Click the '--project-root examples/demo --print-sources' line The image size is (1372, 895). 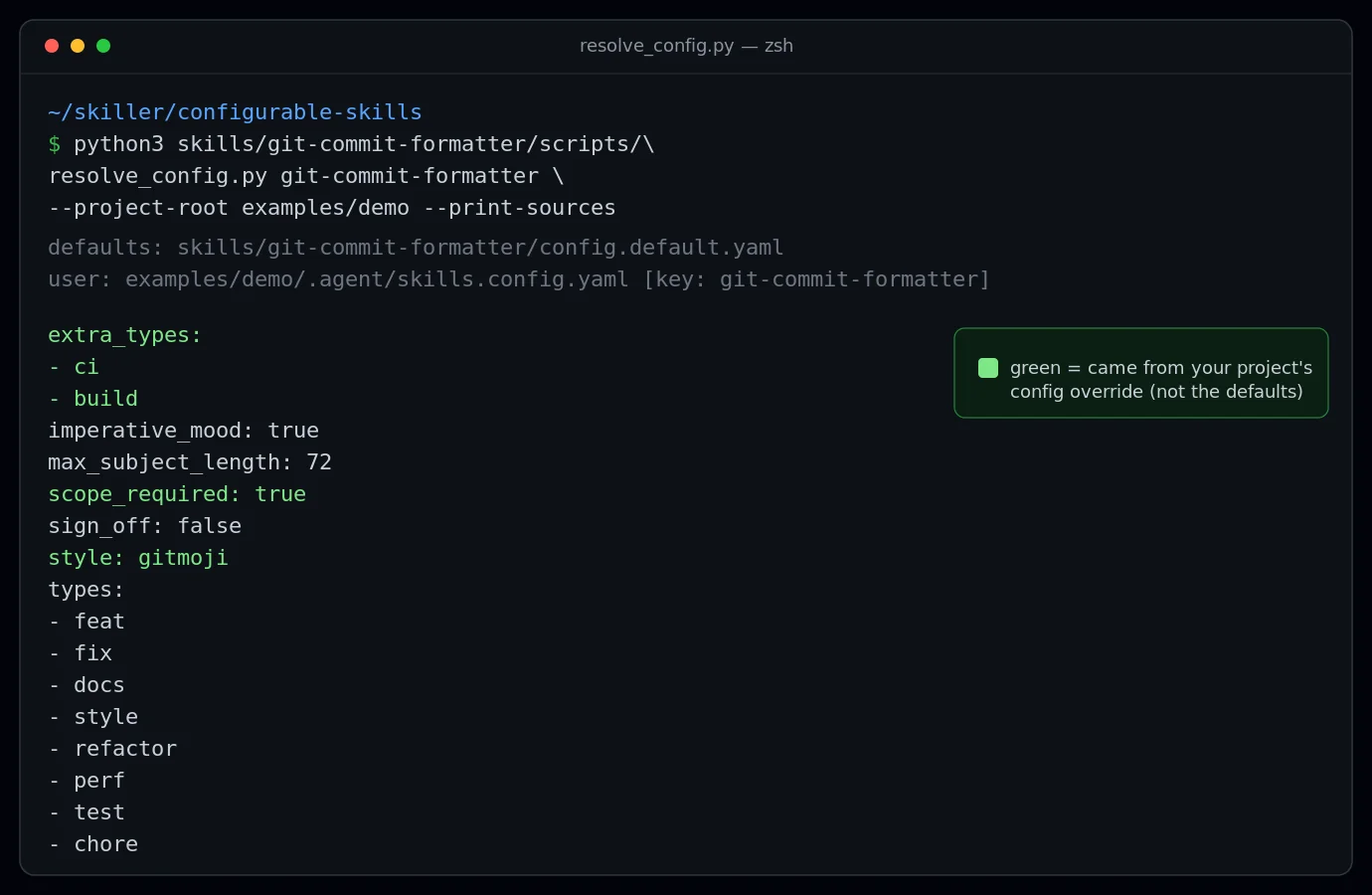332,208
